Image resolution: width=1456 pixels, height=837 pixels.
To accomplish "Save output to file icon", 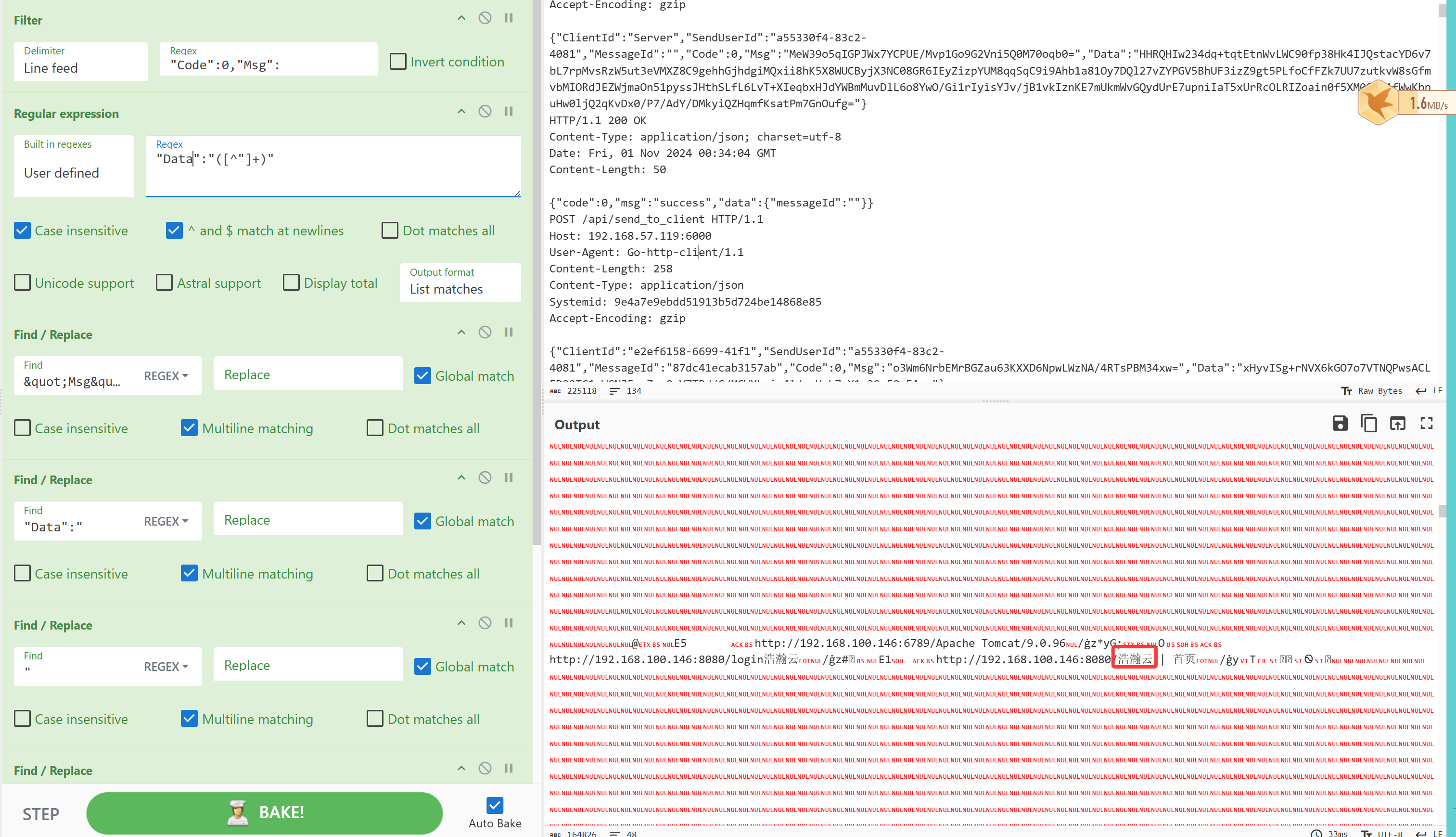I will [1340, 424].
